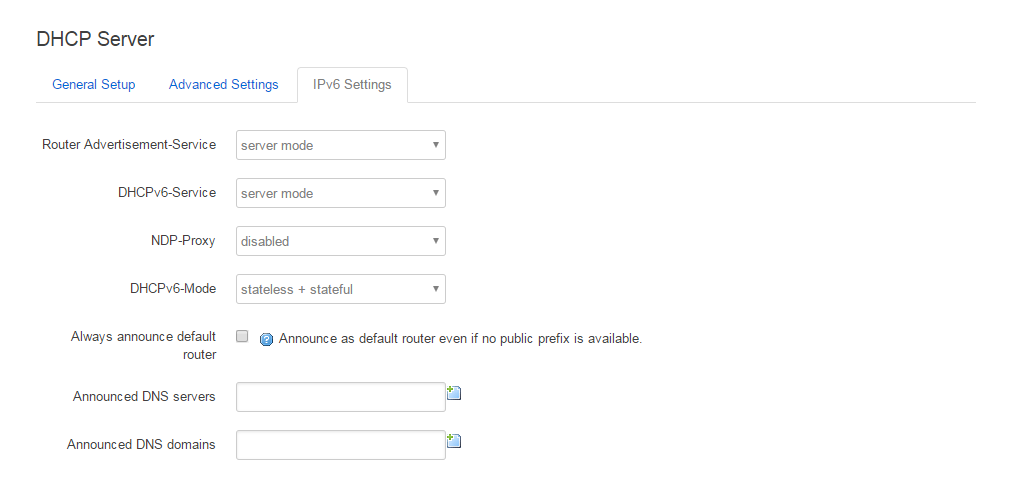Click the Announced DNS servers label
Screen dimensions: 1013x503
pyautogui.click(x=144, y=397)
